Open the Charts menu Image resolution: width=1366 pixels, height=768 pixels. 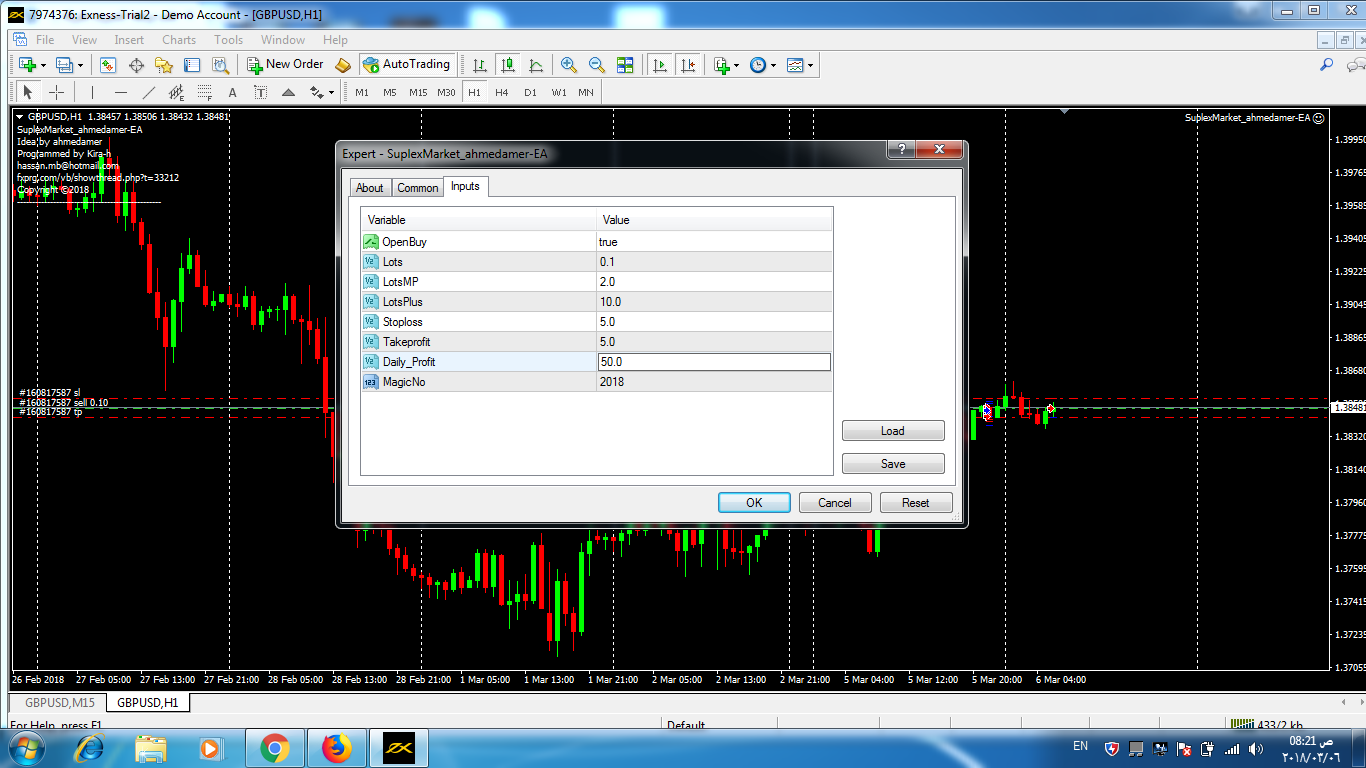pyautogui.click(x=179, y=40)
